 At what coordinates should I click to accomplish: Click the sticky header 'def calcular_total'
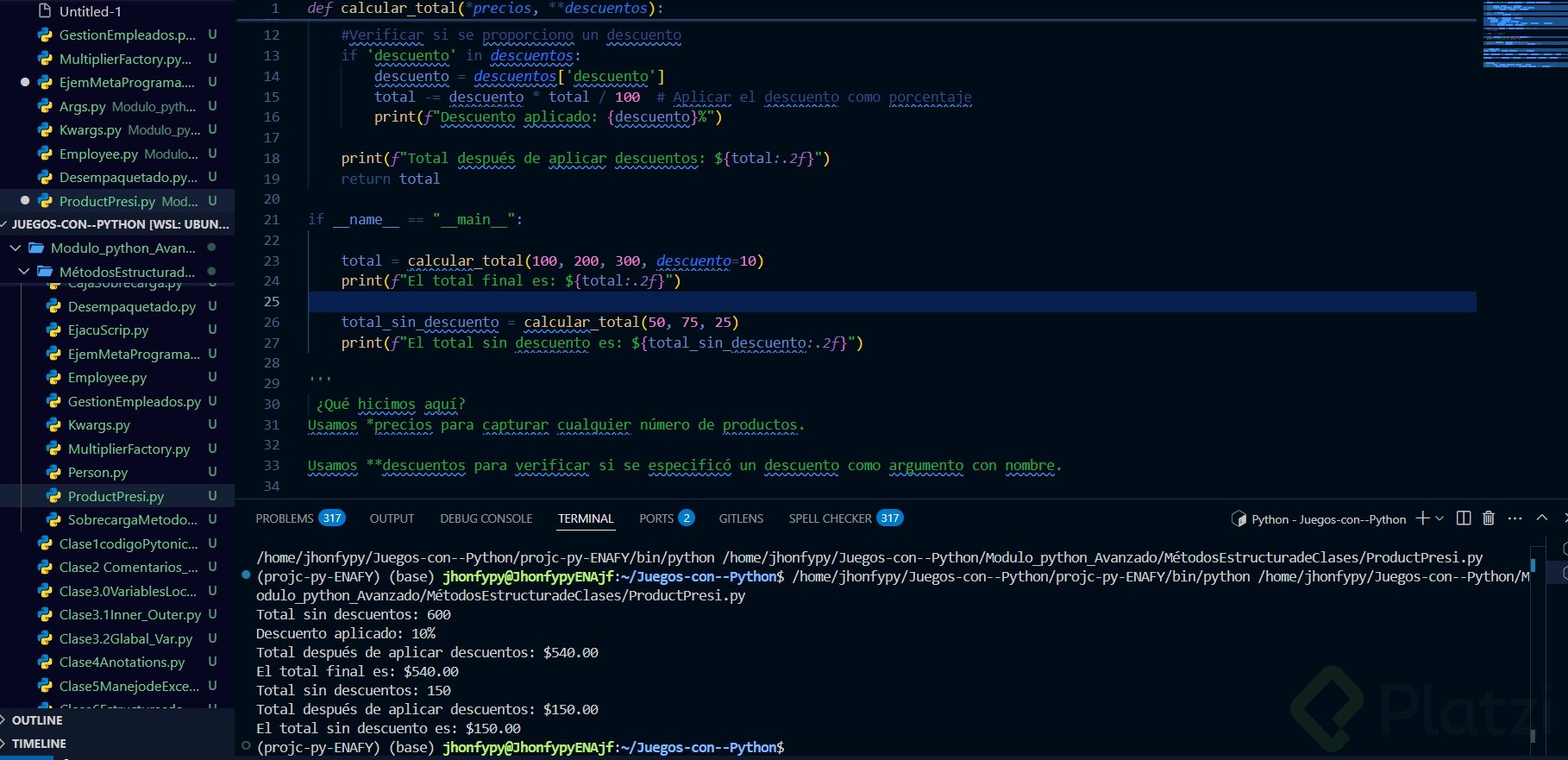click(x=486, y=9)
